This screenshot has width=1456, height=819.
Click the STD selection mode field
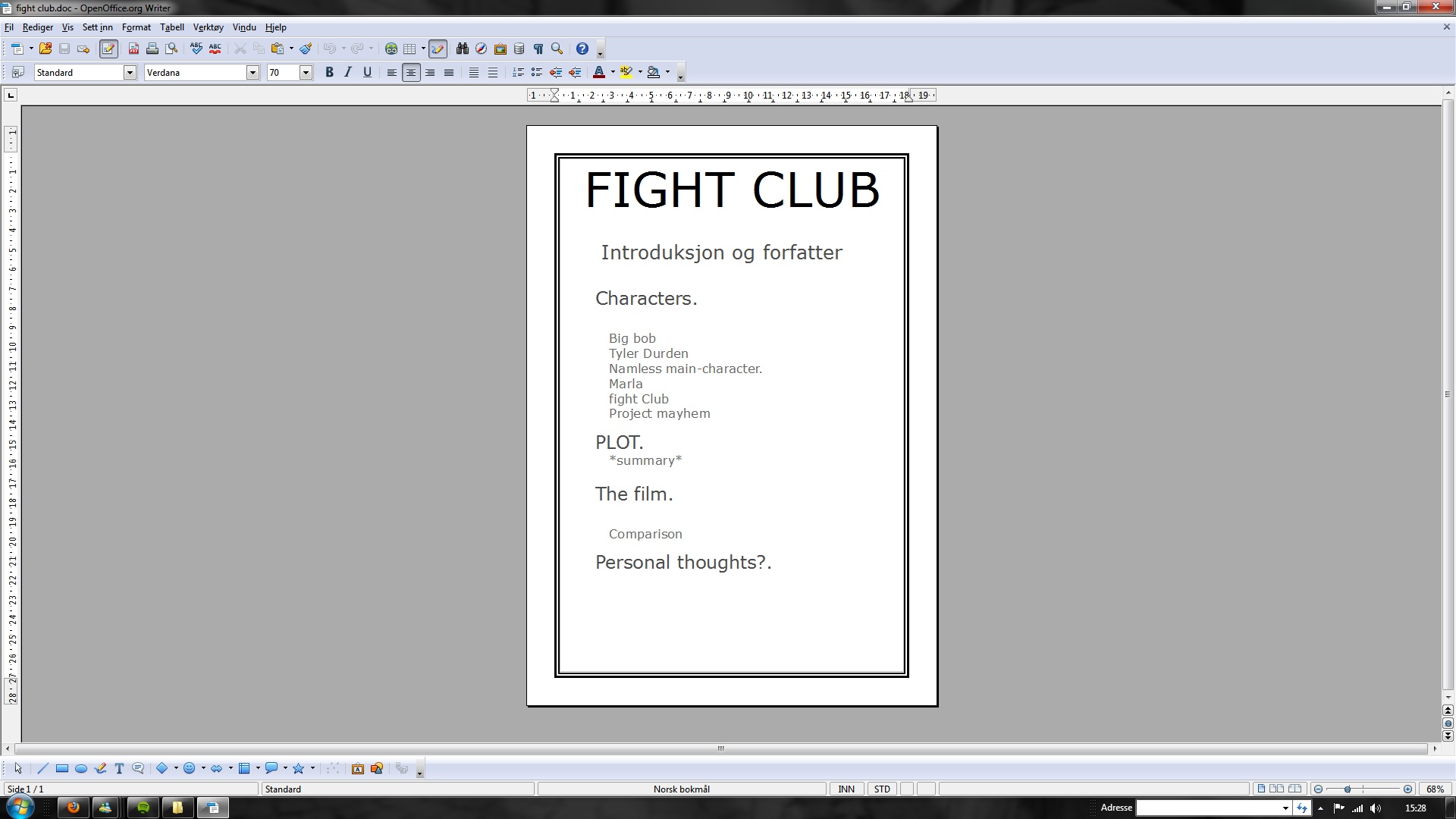pyautogui.click(x=882, y=789)
